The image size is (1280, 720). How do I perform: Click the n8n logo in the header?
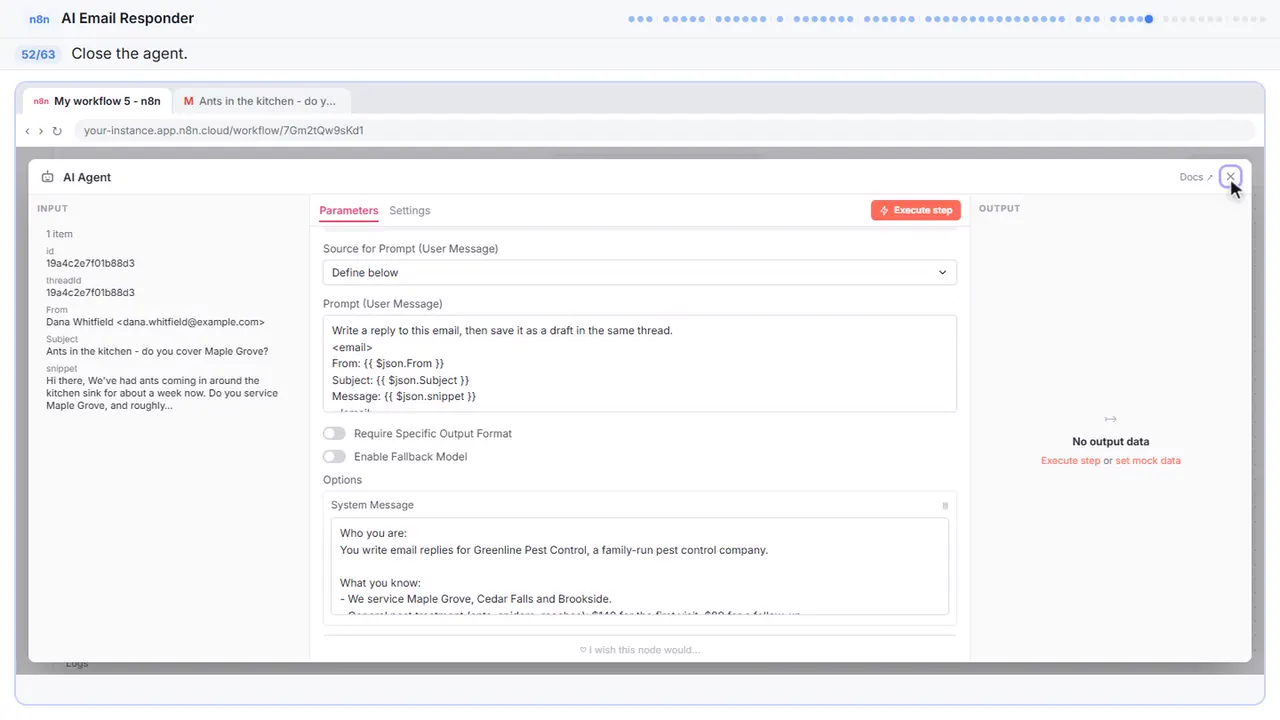click(39, 18)
